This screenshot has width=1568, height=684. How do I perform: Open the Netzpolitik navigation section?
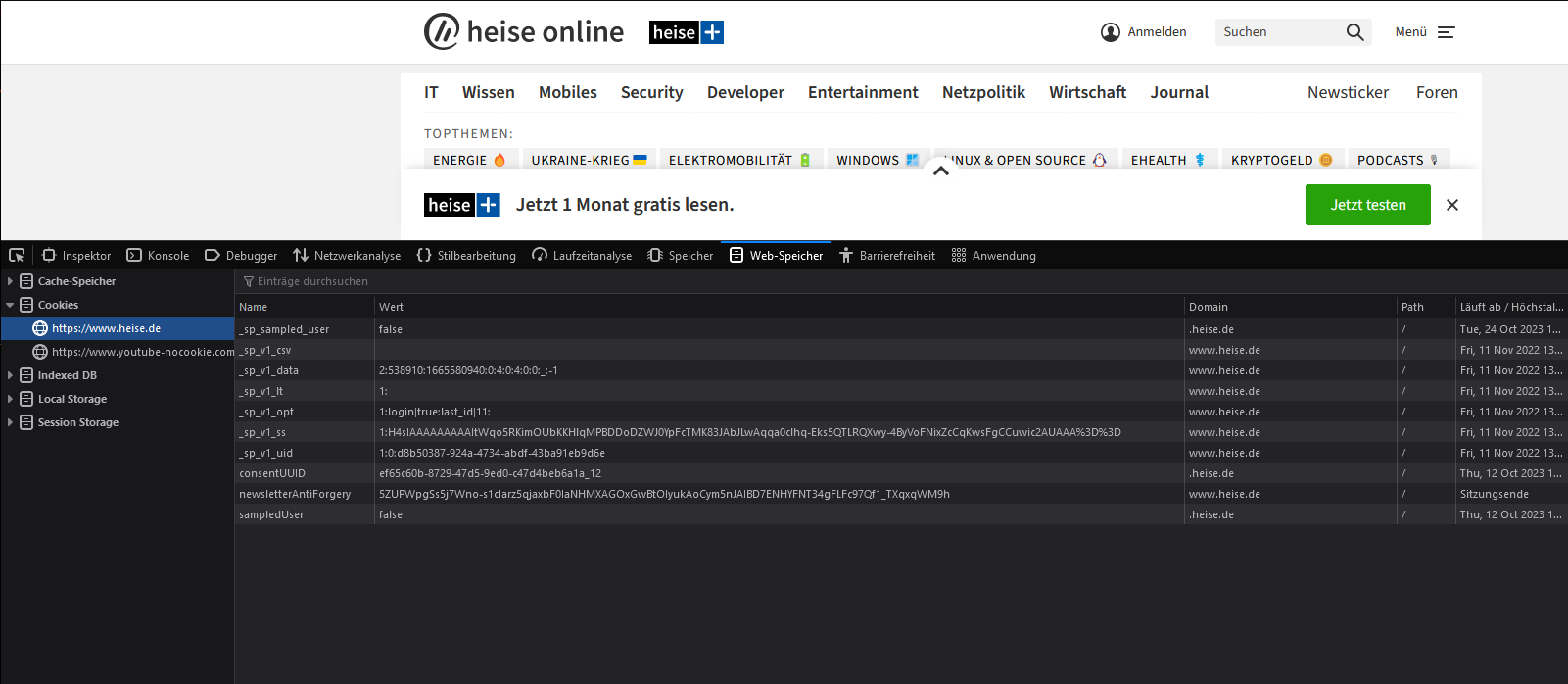(983, 92)
